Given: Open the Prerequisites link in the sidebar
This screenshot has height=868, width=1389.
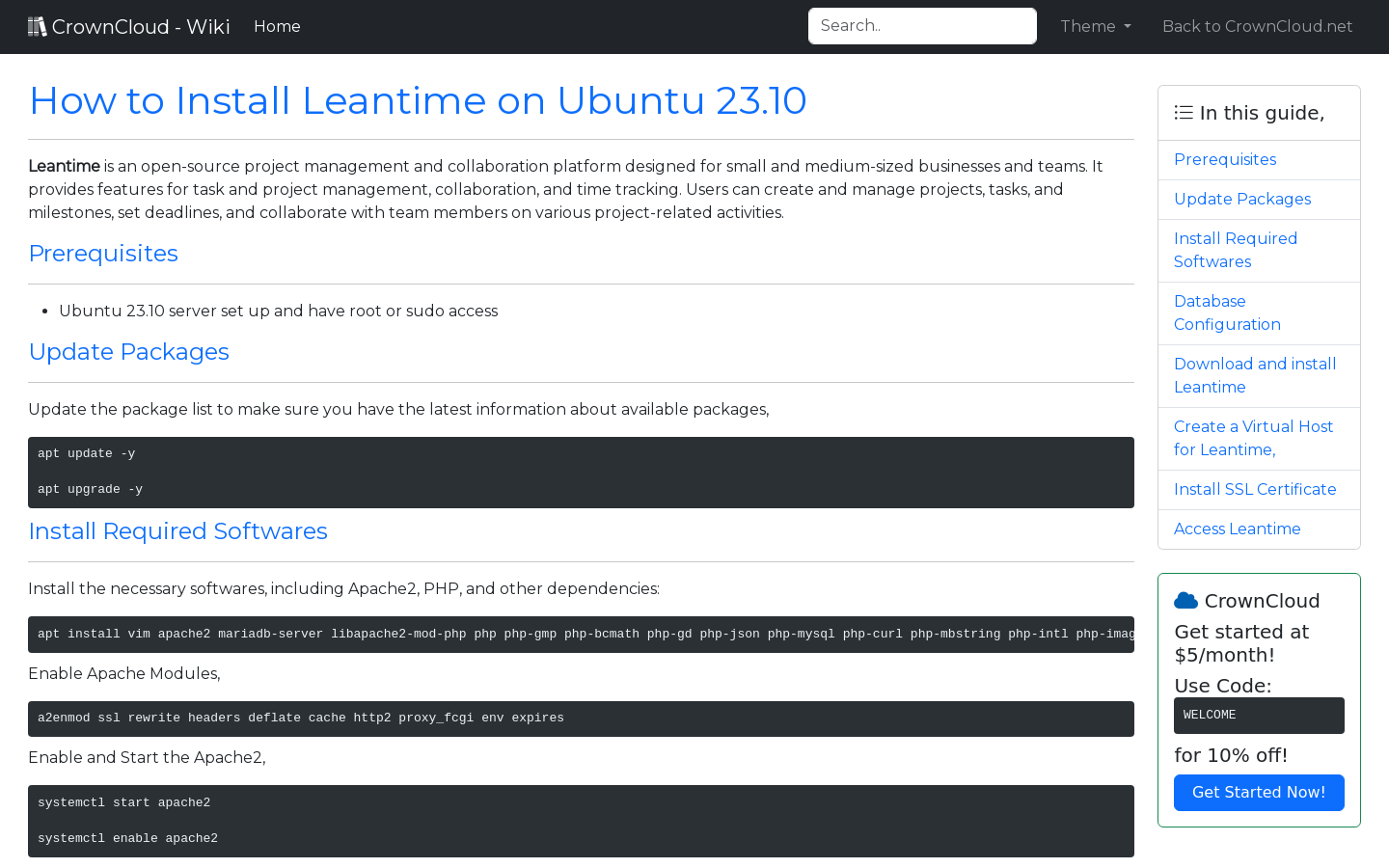Looking at the screenshot, I should (x=1225, y=159).
